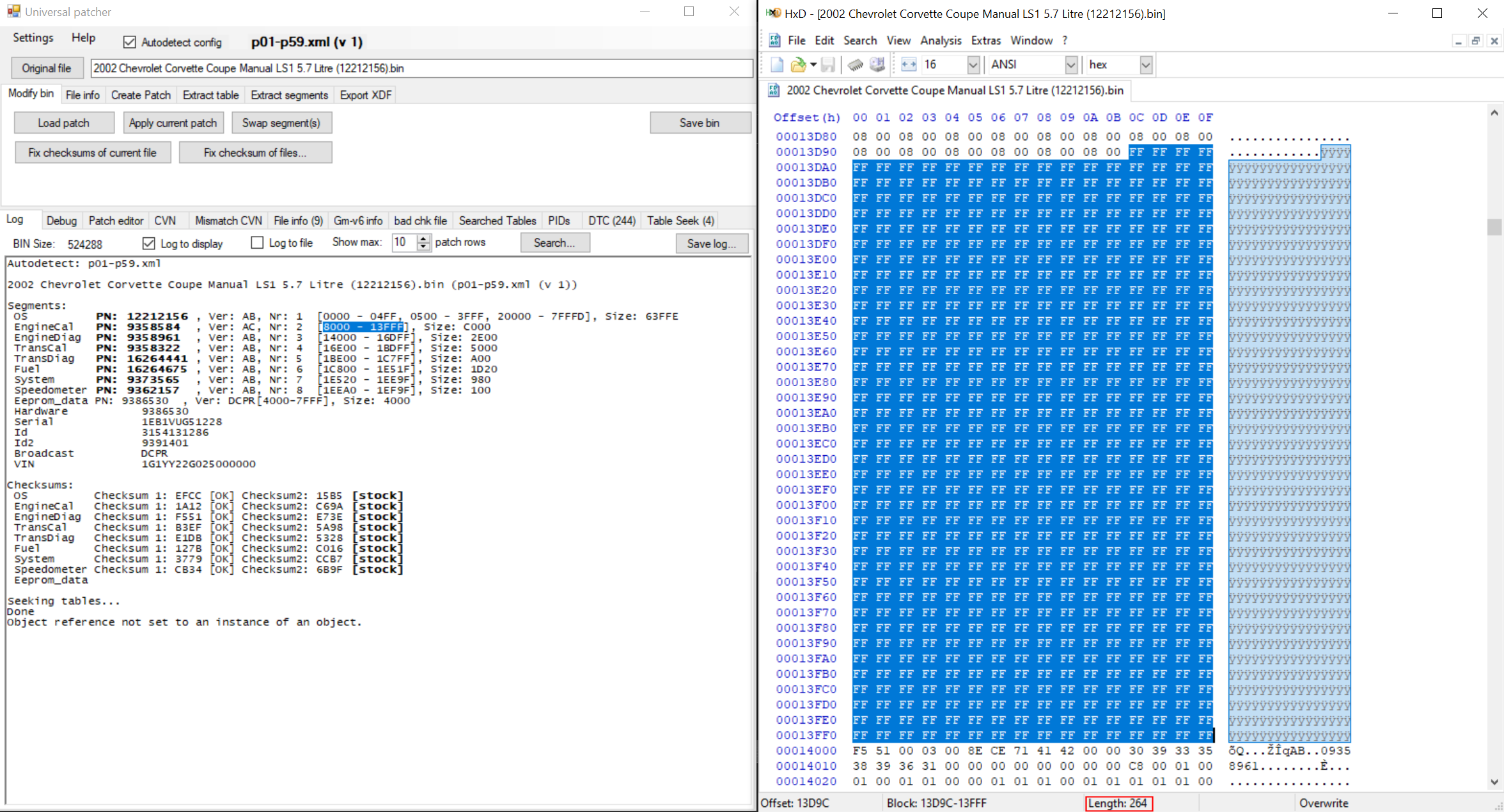Click the Load patch button

click(64, 123)
